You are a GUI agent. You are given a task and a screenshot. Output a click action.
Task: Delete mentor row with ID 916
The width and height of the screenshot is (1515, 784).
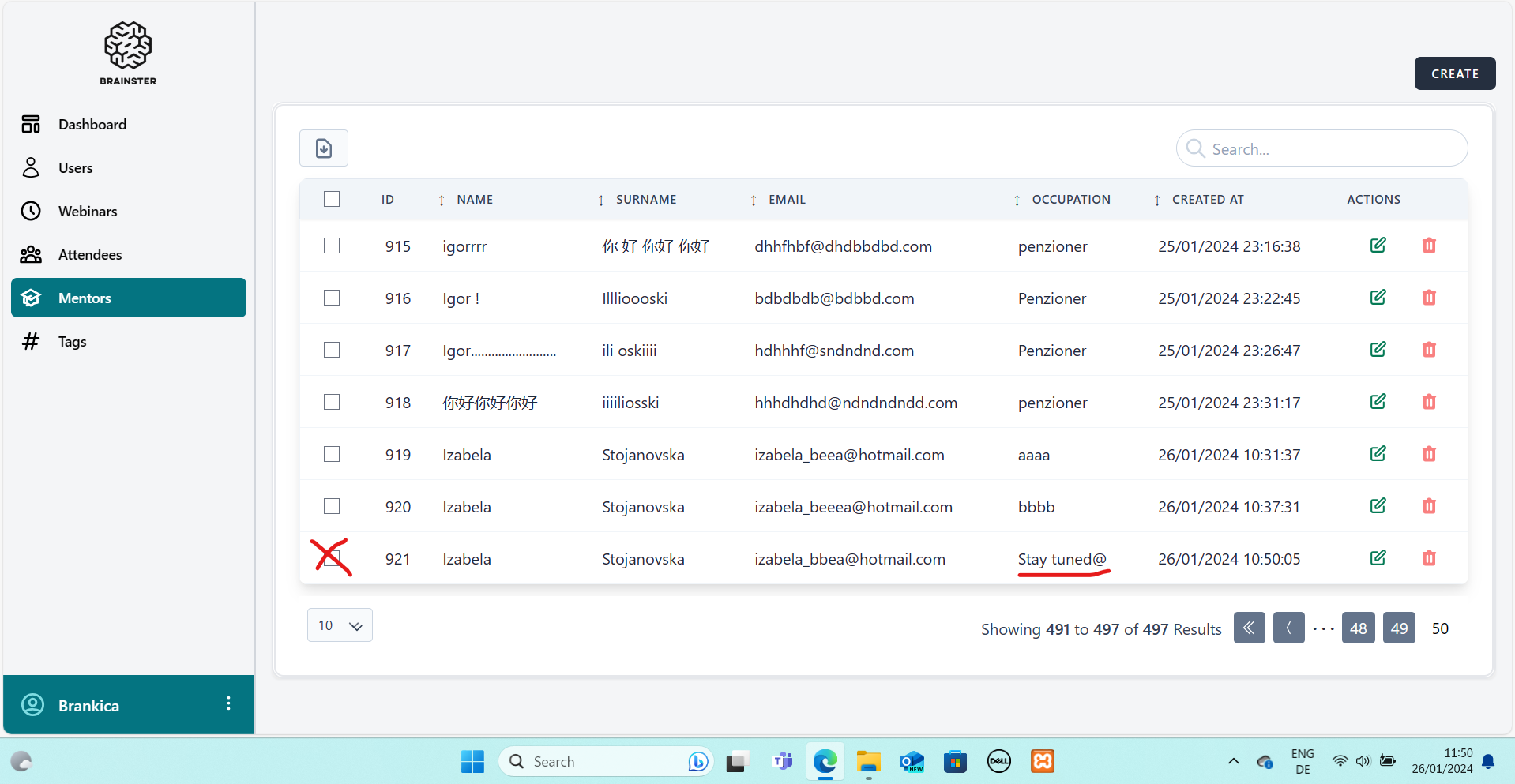[x=1429, y=298]
